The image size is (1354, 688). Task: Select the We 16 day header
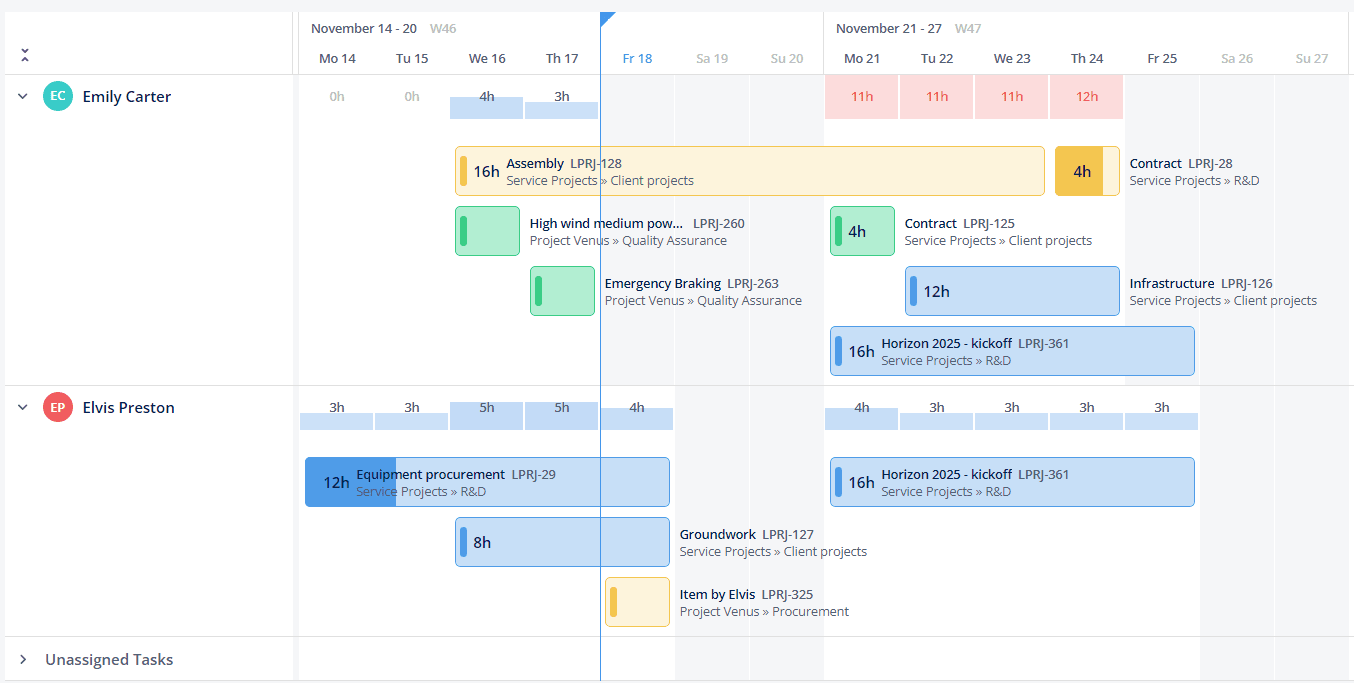(x=487, y=59)
